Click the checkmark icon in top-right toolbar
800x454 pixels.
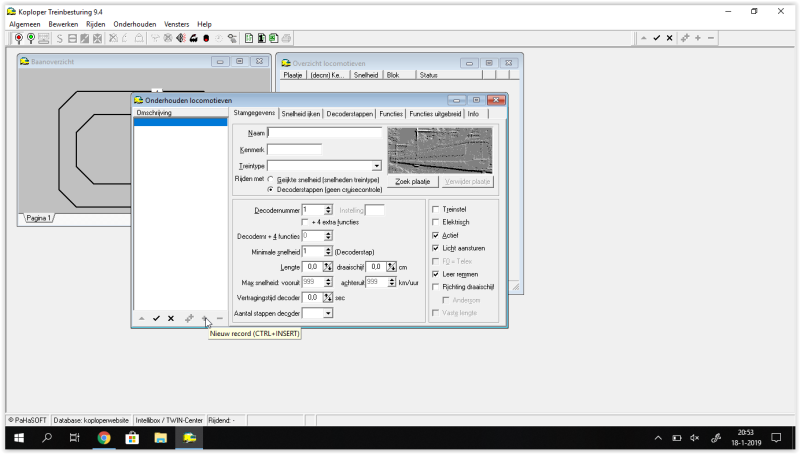click(657, 38)
